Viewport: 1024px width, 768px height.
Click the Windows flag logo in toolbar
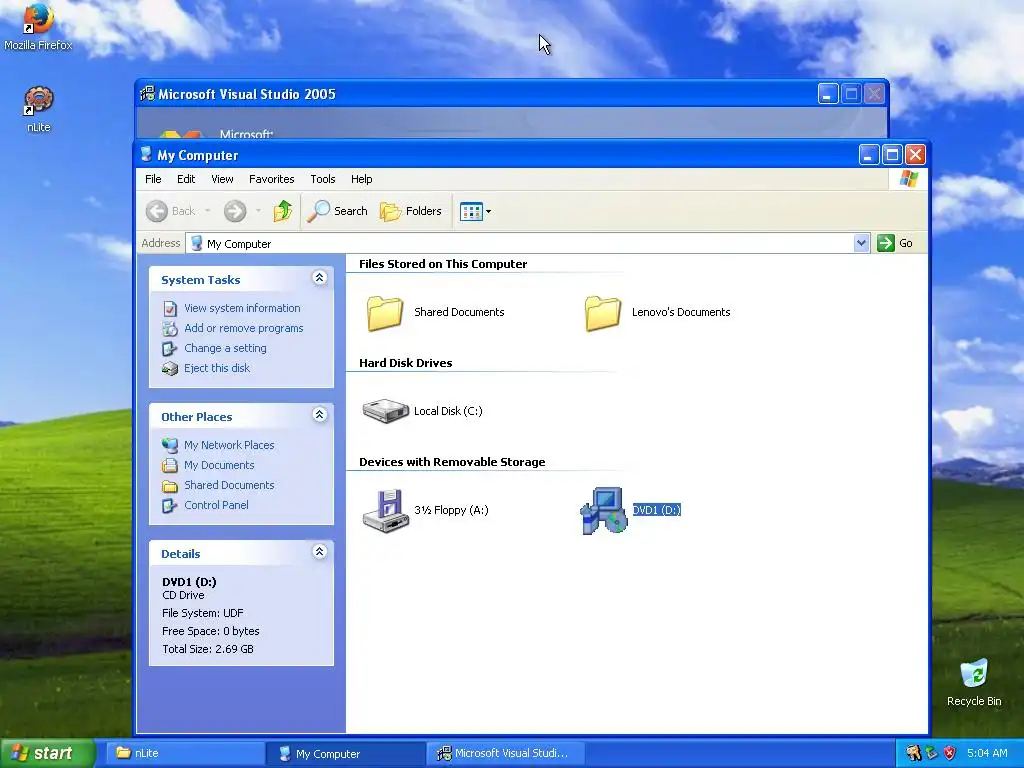pos(908,179)
